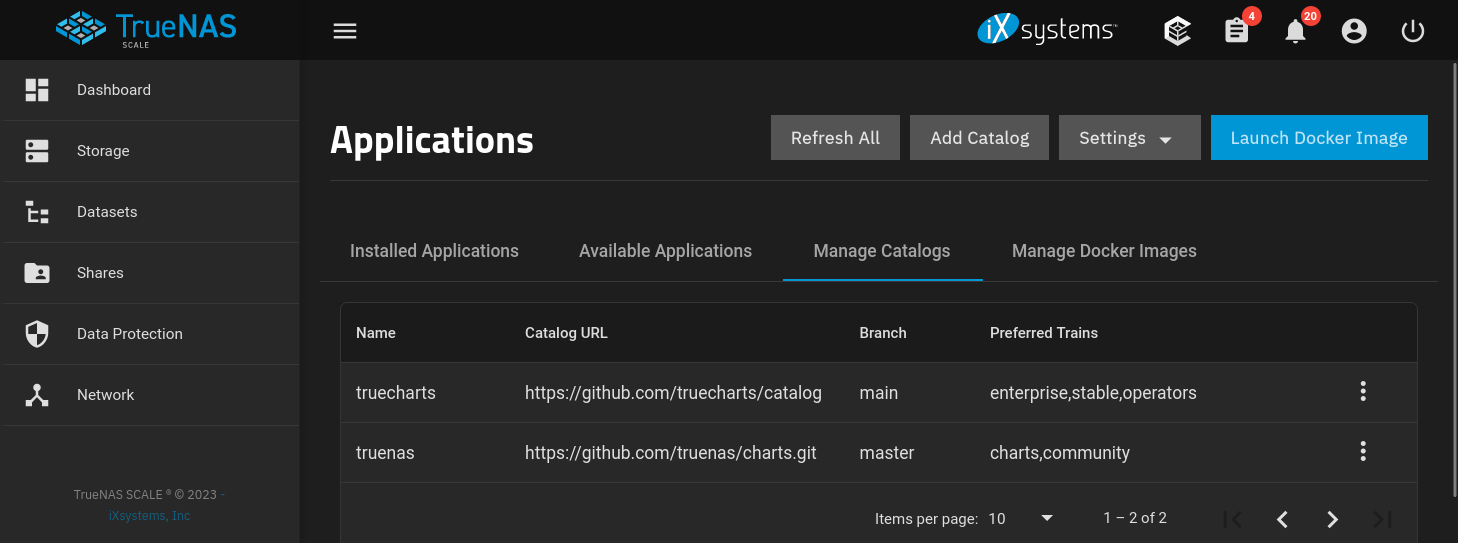Click the main branch cell

[879, 393]
